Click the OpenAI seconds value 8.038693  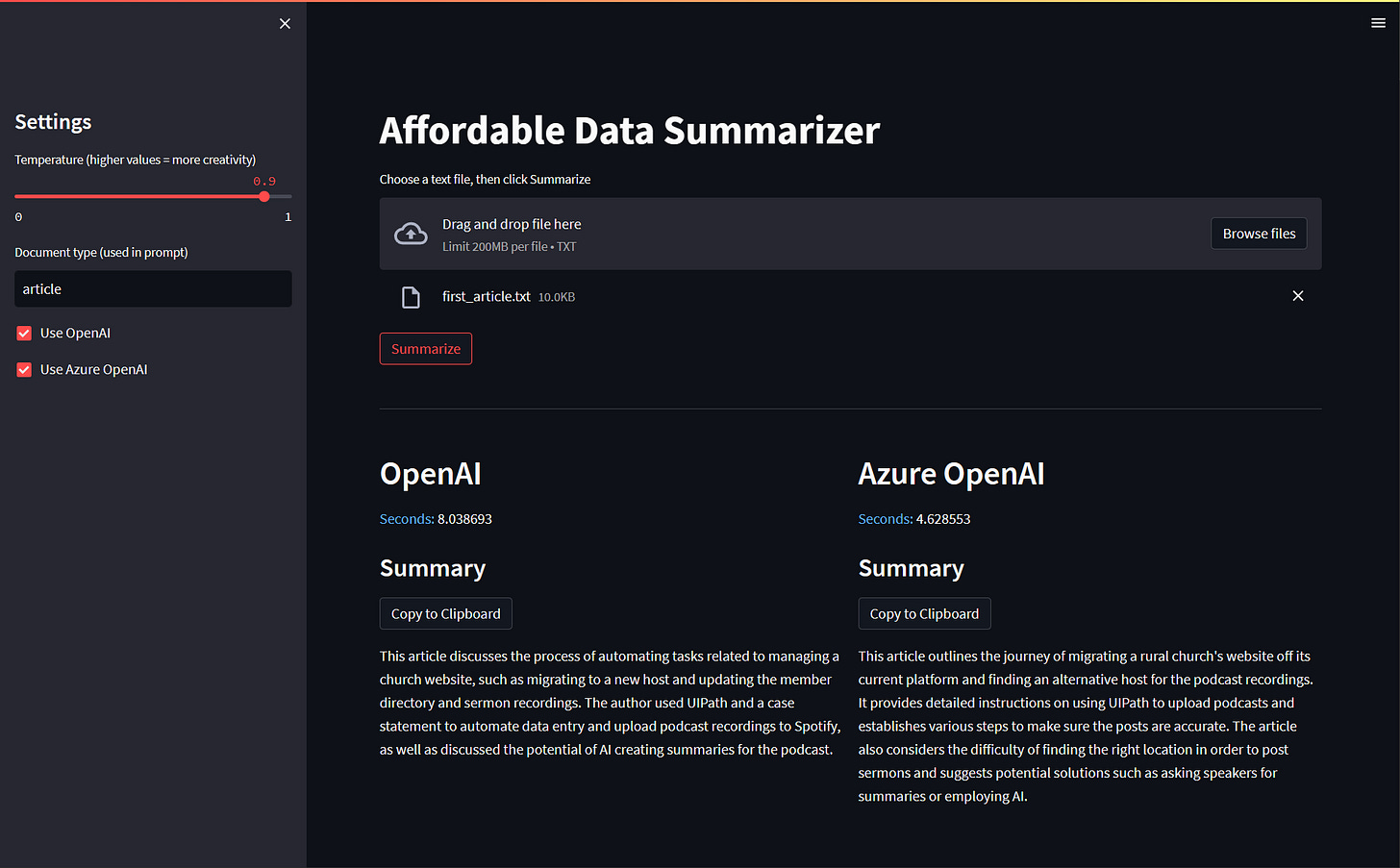(464, 519)
